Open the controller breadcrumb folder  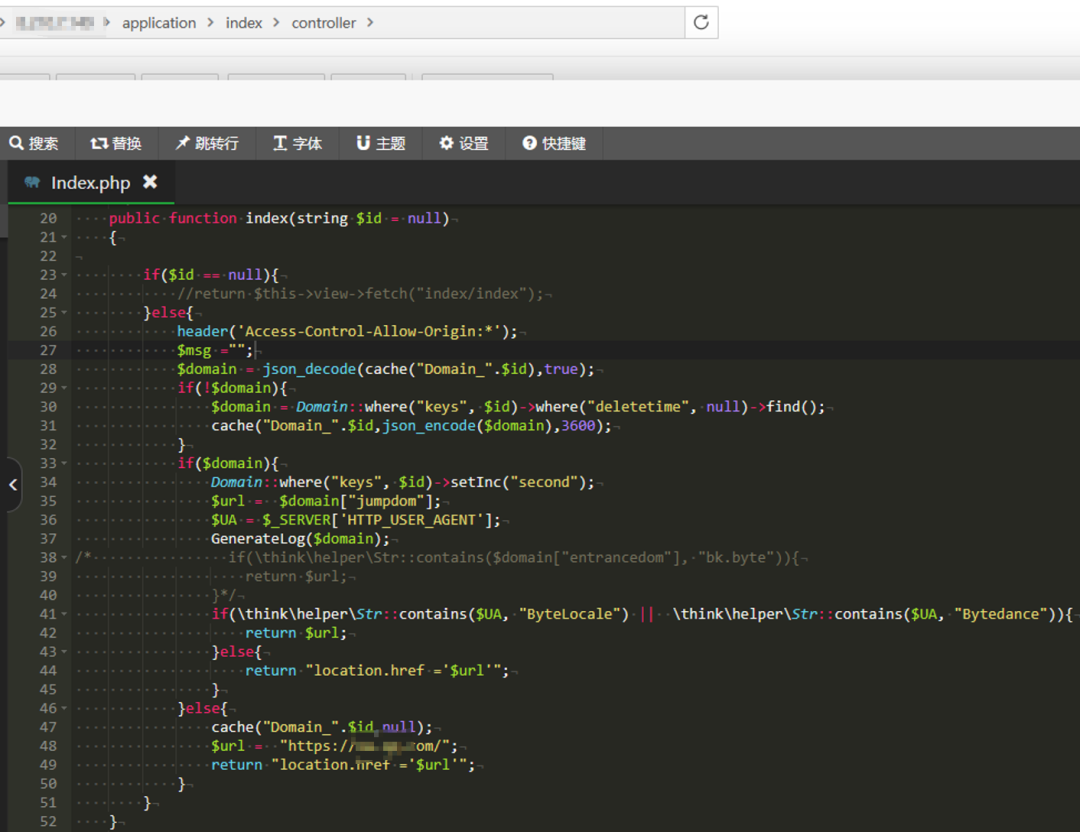(x=323, y=22)
